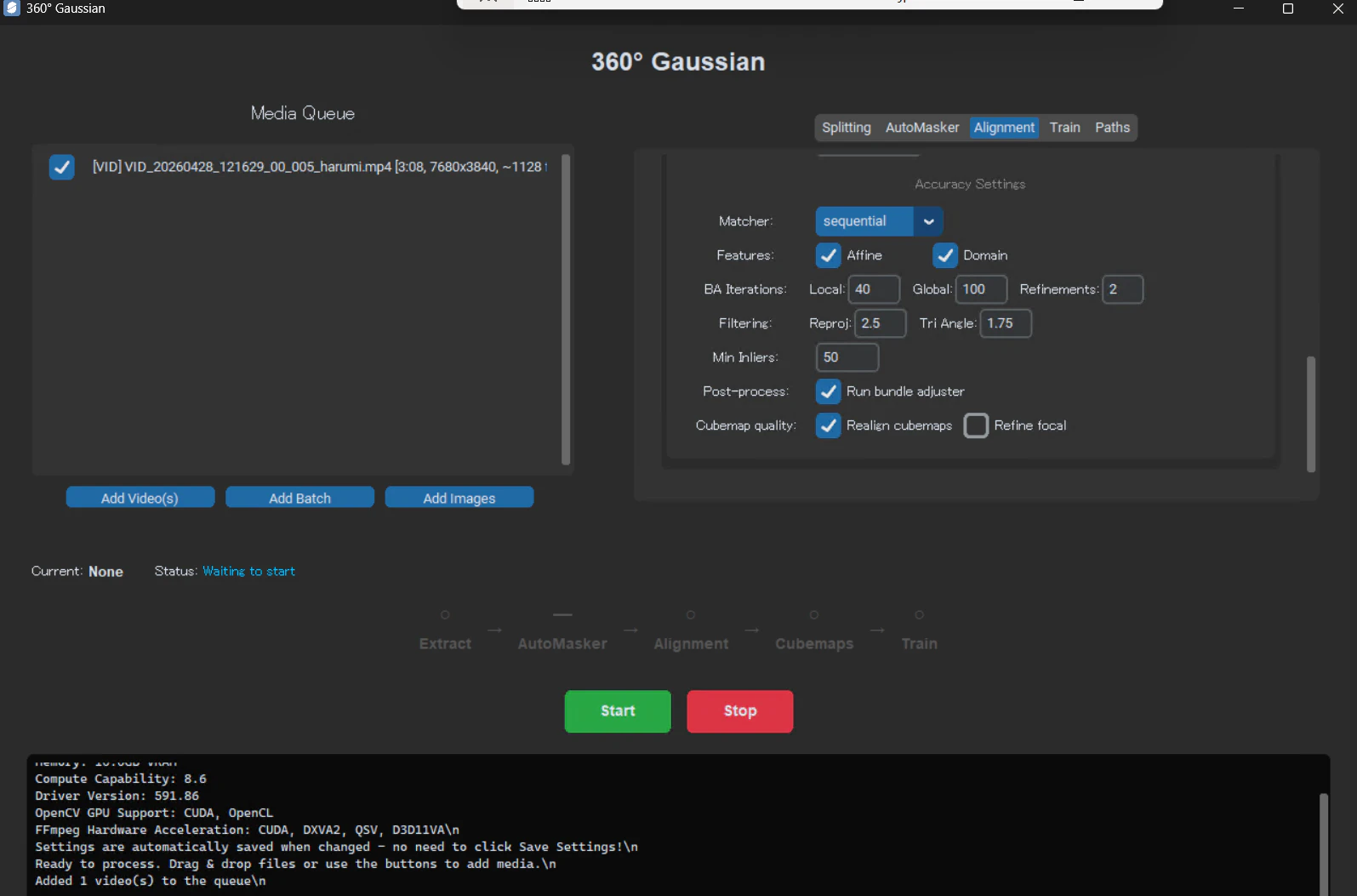1357x896 pixels.
Task: Open the Paths tab
Action: coord(1112,128)
